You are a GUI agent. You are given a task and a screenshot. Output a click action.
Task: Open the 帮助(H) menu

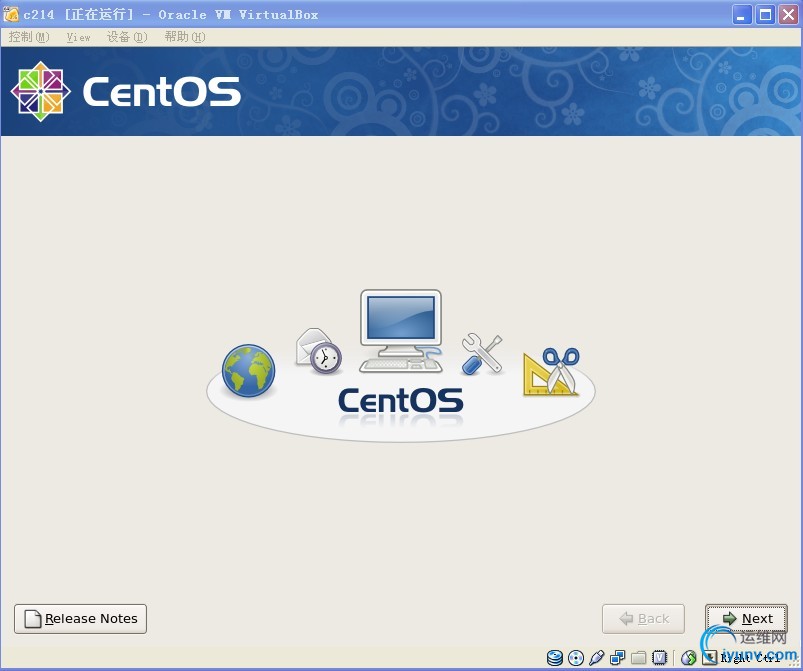click(x=185, y=37)
